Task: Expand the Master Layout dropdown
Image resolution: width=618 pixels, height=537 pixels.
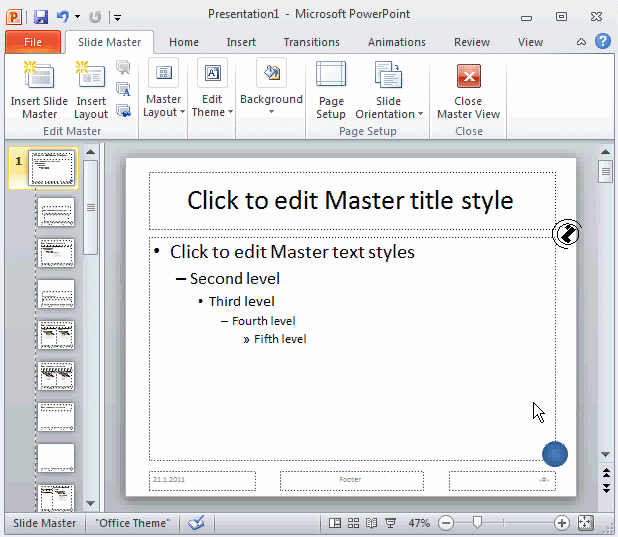Action: click(x=163, y=90)
